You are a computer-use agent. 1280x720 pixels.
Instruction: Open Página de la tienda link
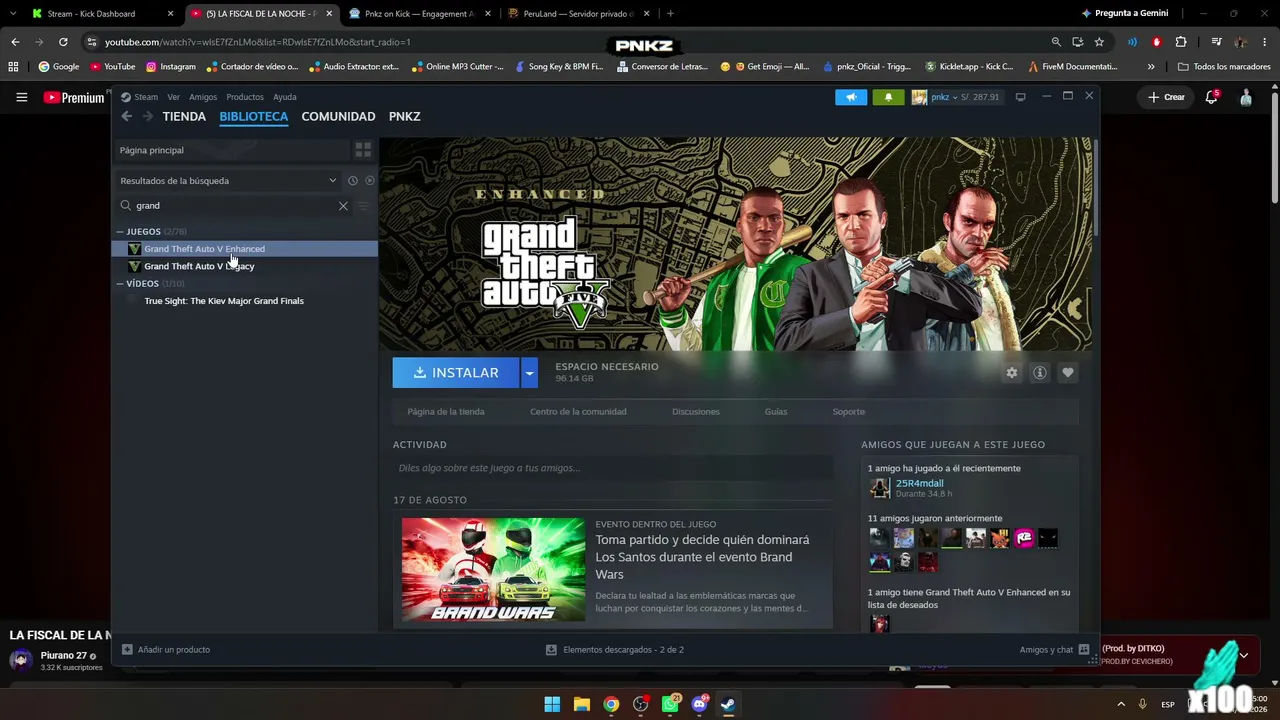pos(446,412)
